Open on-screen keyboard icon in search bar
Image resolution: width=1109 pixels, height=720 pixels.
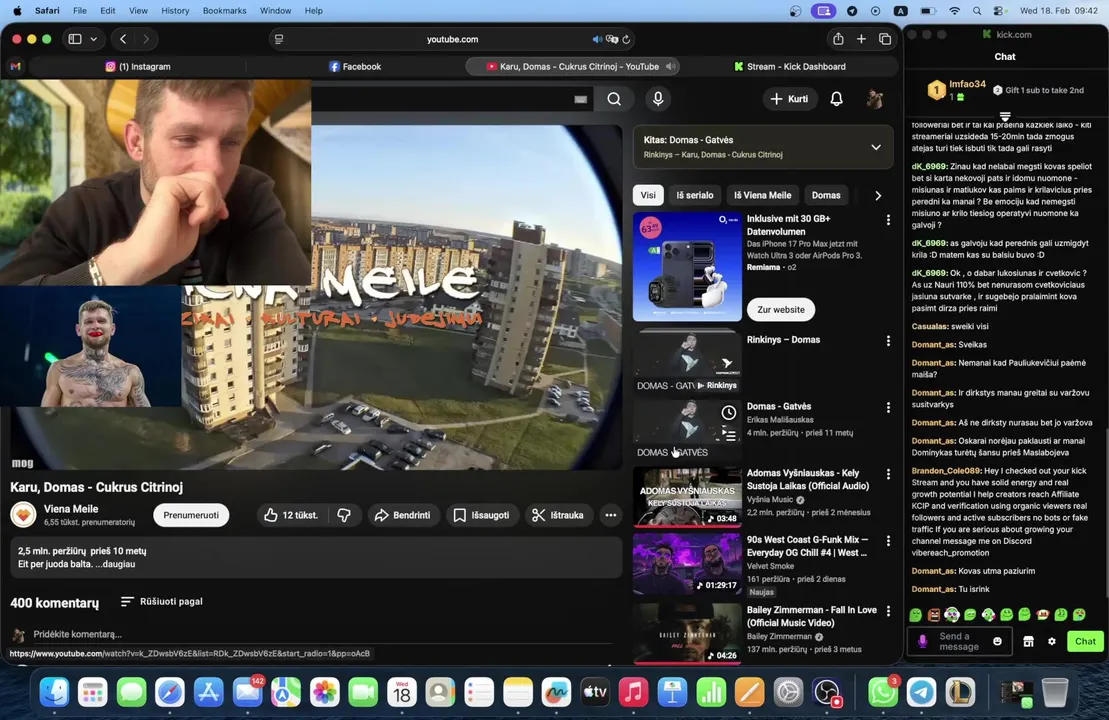click(x=581, y=100)
